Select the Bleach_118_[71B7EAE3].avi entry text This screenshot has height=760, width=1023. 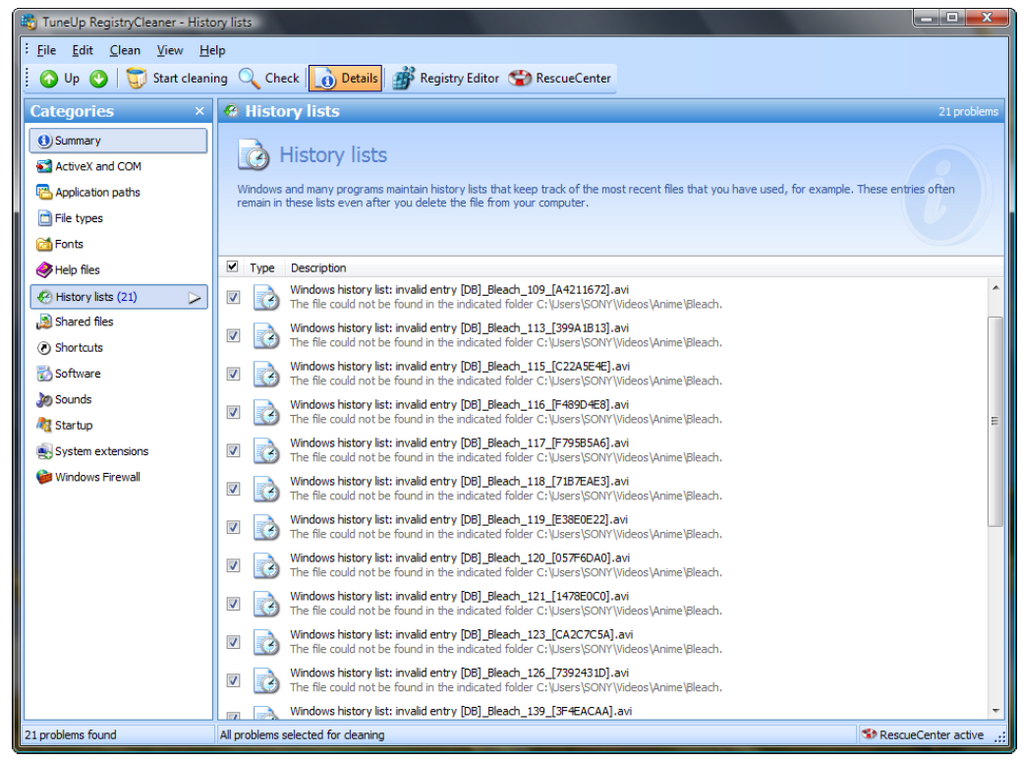click(459, 481)
